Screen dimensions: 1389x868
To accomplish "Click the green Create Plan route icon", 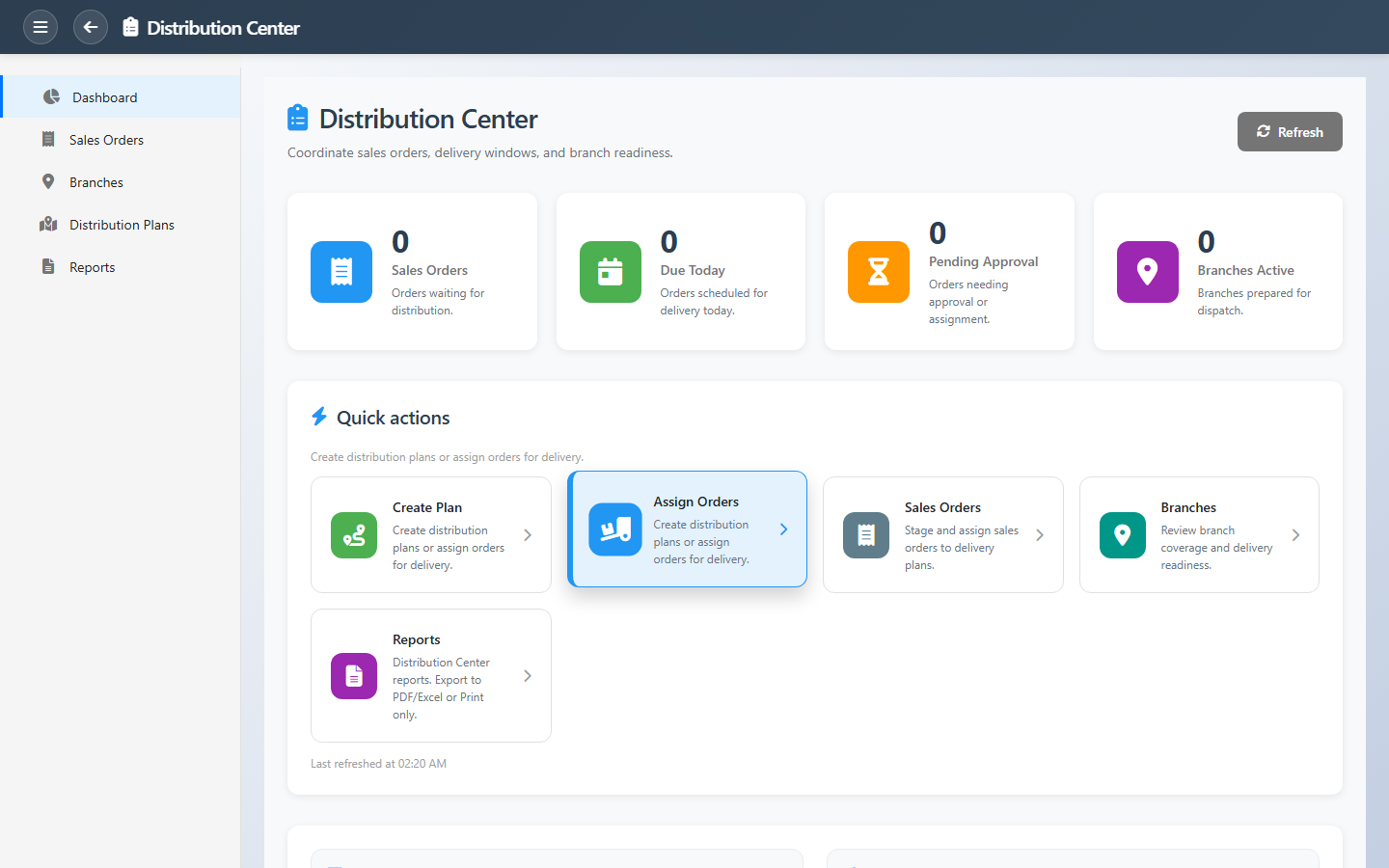I will pyautogui.click(x=354, y=535).
